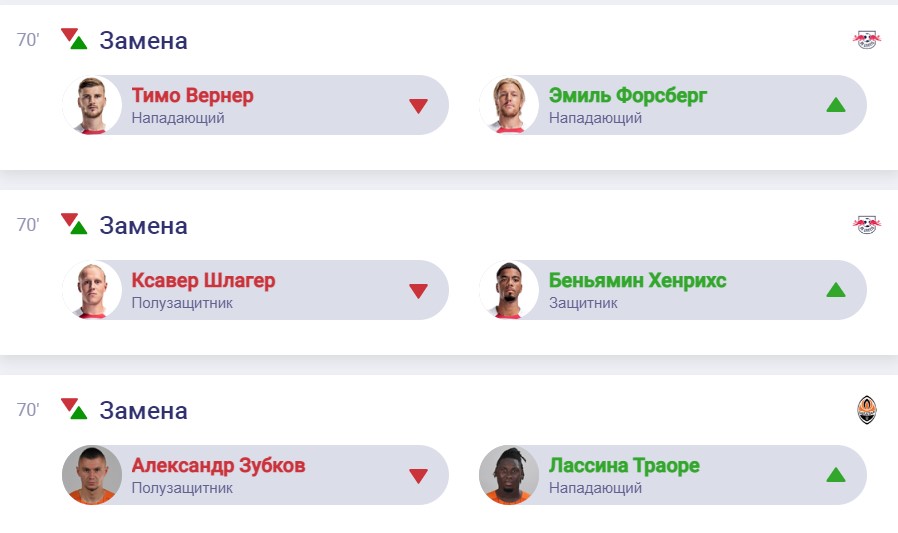Click RB Leipzig logo in first substitution card
The width and height of the screenshot is (898, 533).
coord(866,40)
